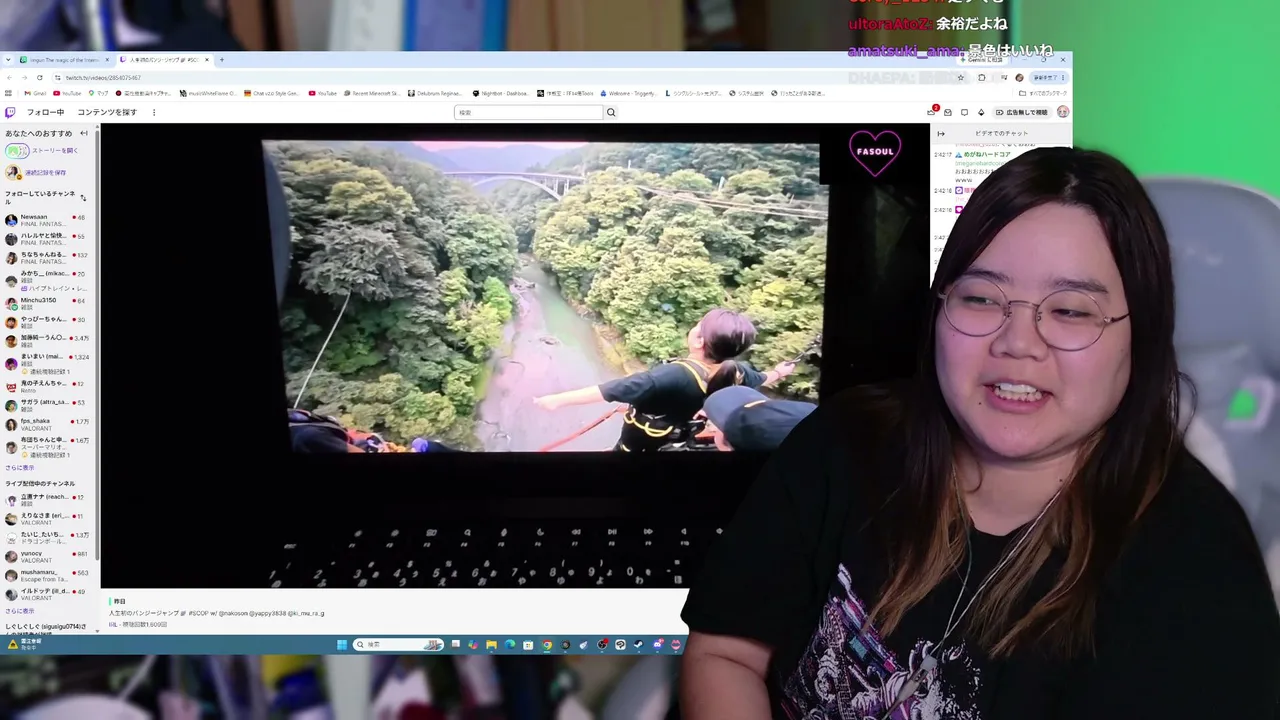Viewport: 1280px width, 720px height.
Task: Open the Recent Minecraft Skins bookmark
Action: point(371,93)
